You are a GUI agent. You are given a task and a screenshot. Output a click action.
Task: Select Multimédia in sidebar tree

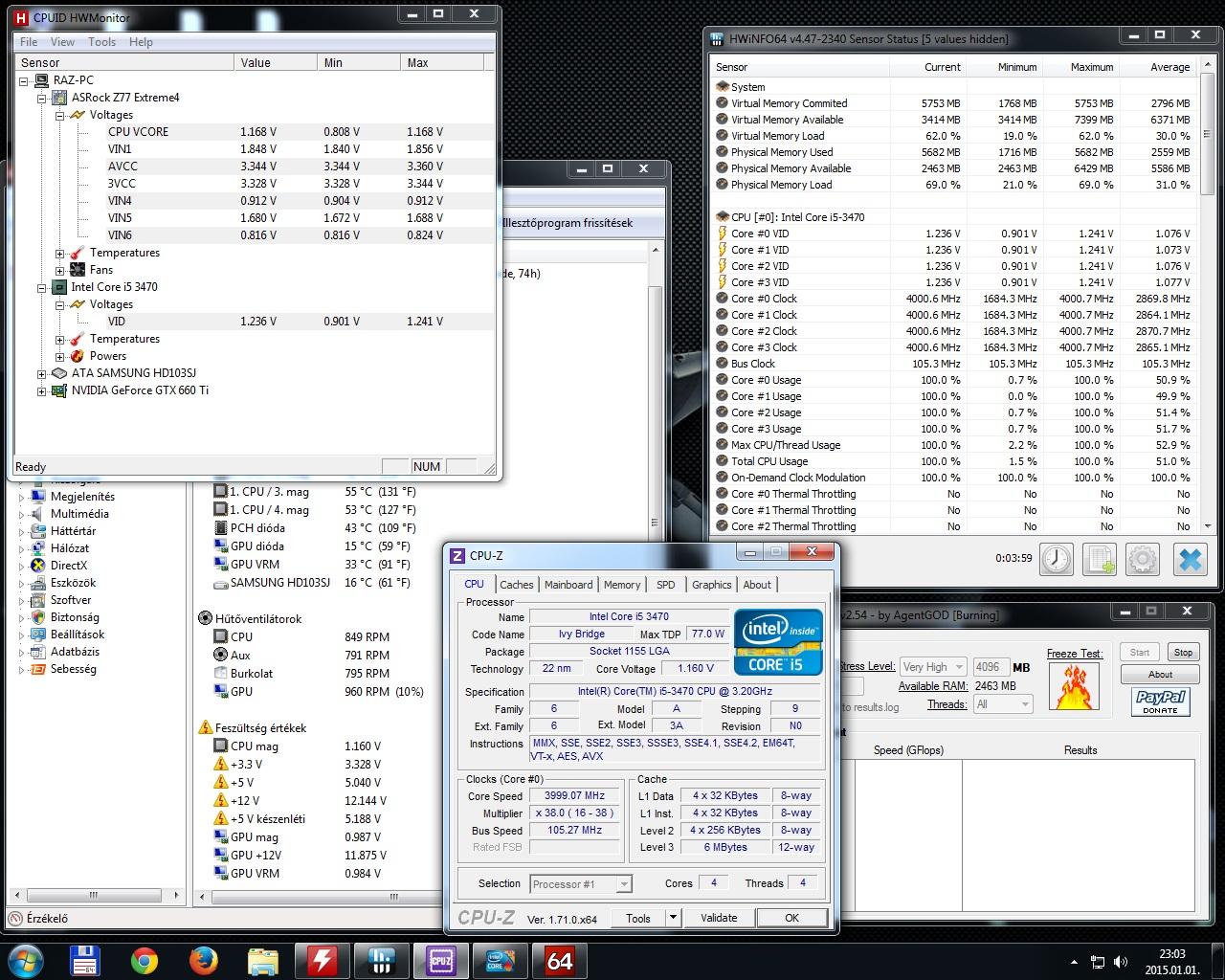point(79,514)
